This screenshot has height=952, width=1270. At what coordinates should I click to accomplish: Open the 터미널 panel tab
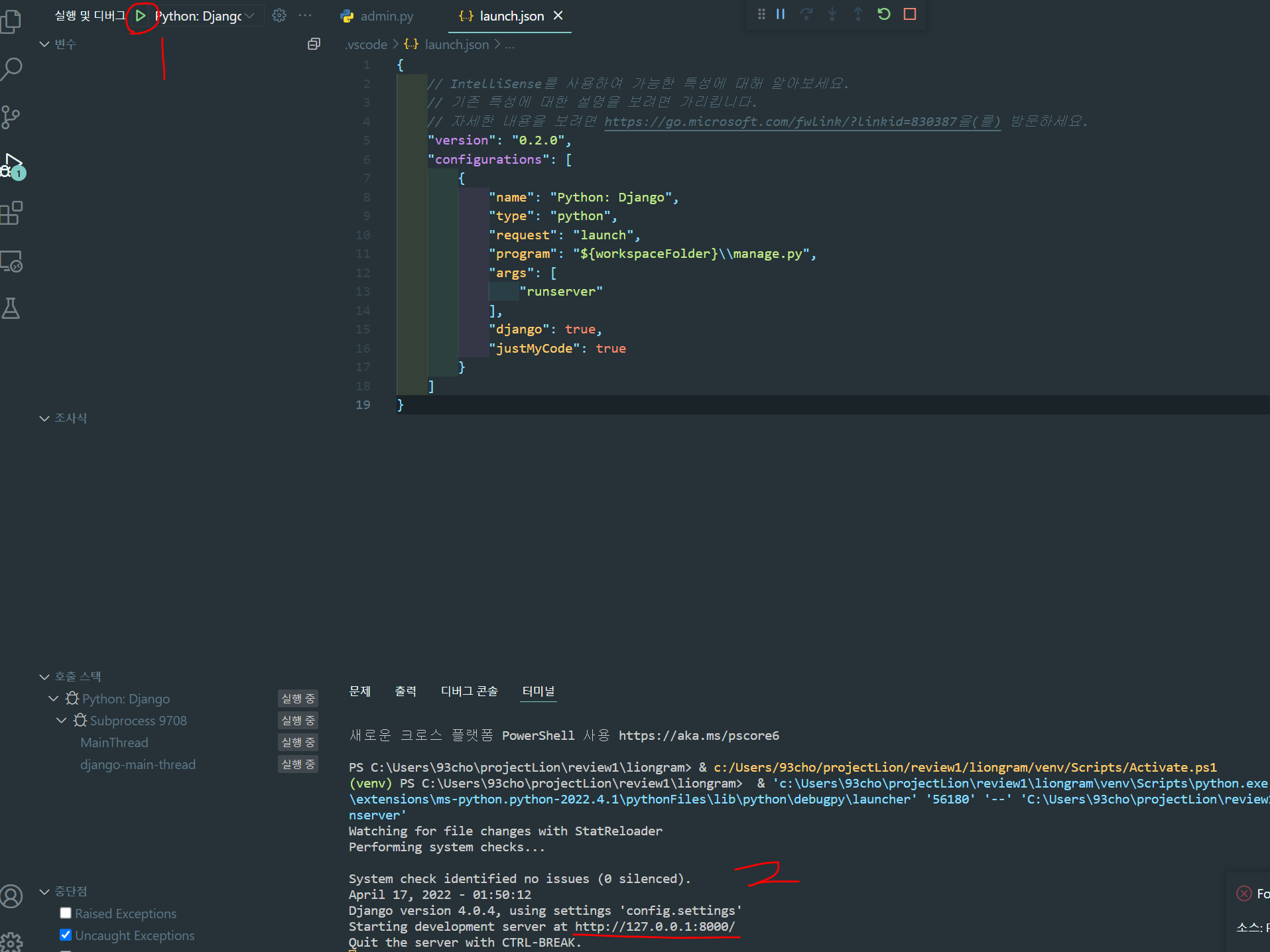[539, 691]
